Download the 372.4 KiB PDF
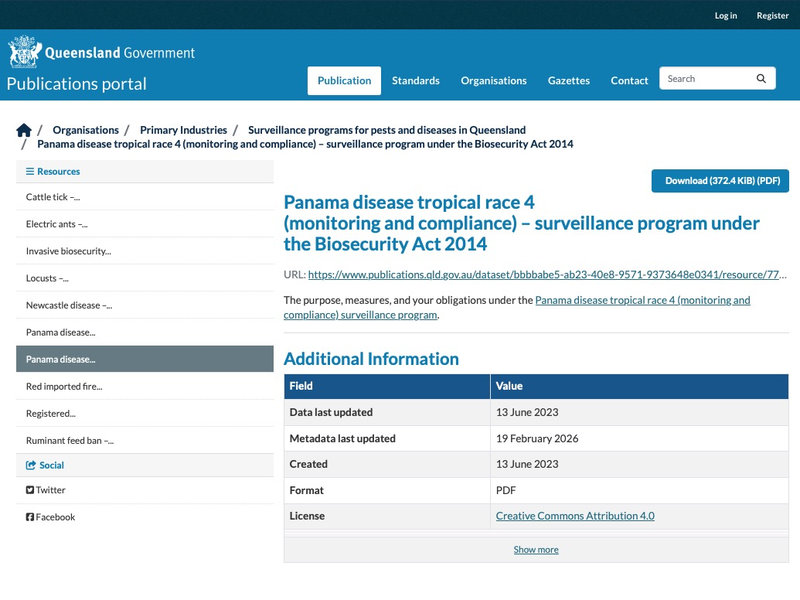800x600 pixels. tap(720, 181)
